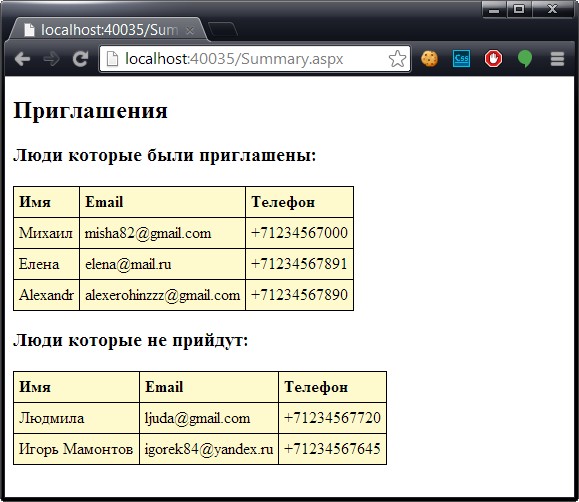Minimize the browser window
The image size is (579, 502).
[x=494, y=9]
